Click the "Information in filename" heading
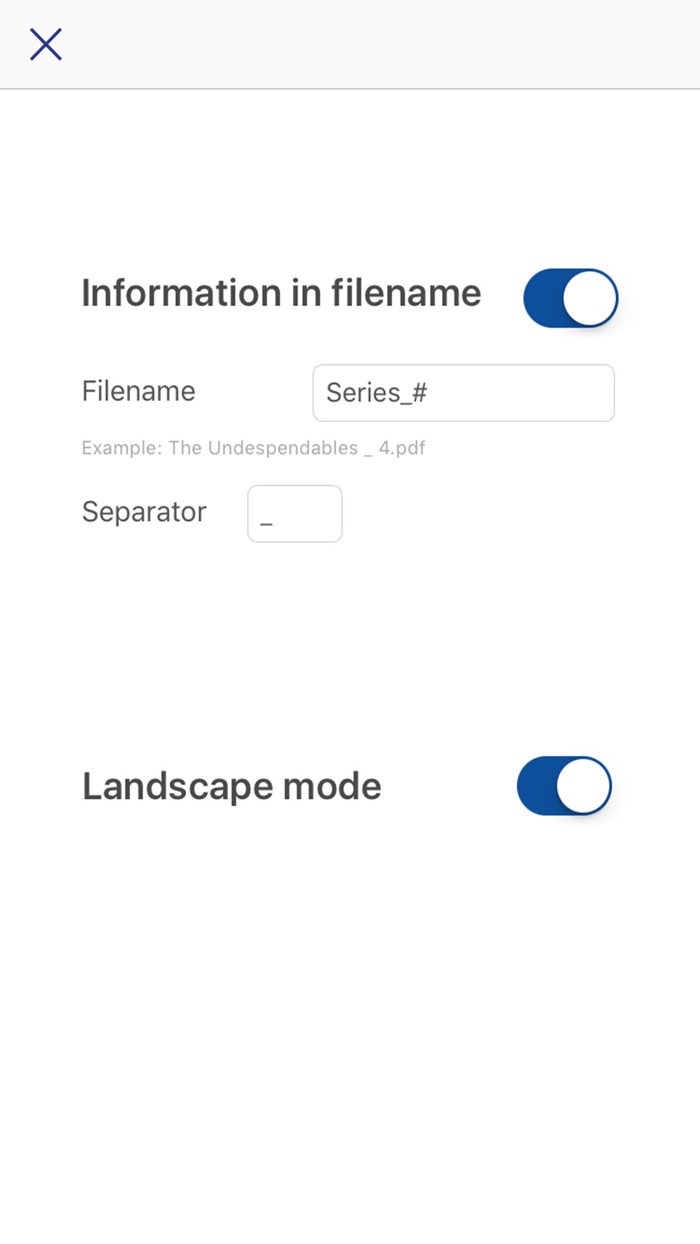Screen dimensions: 700x1244 pos(281,293)
